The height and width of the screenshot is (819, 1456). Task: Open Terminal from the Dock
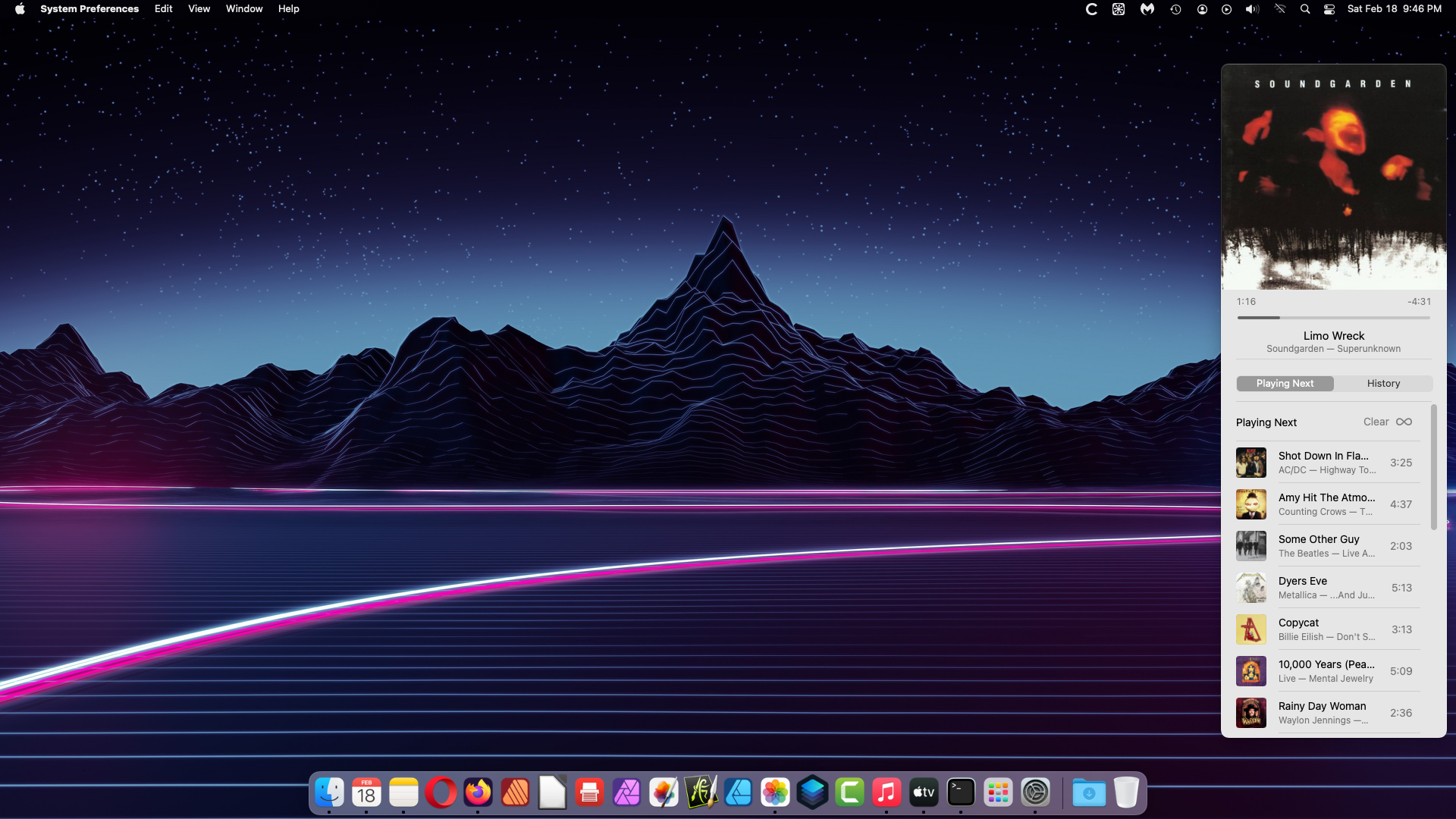pyautogui.click(x=961, y=792)
